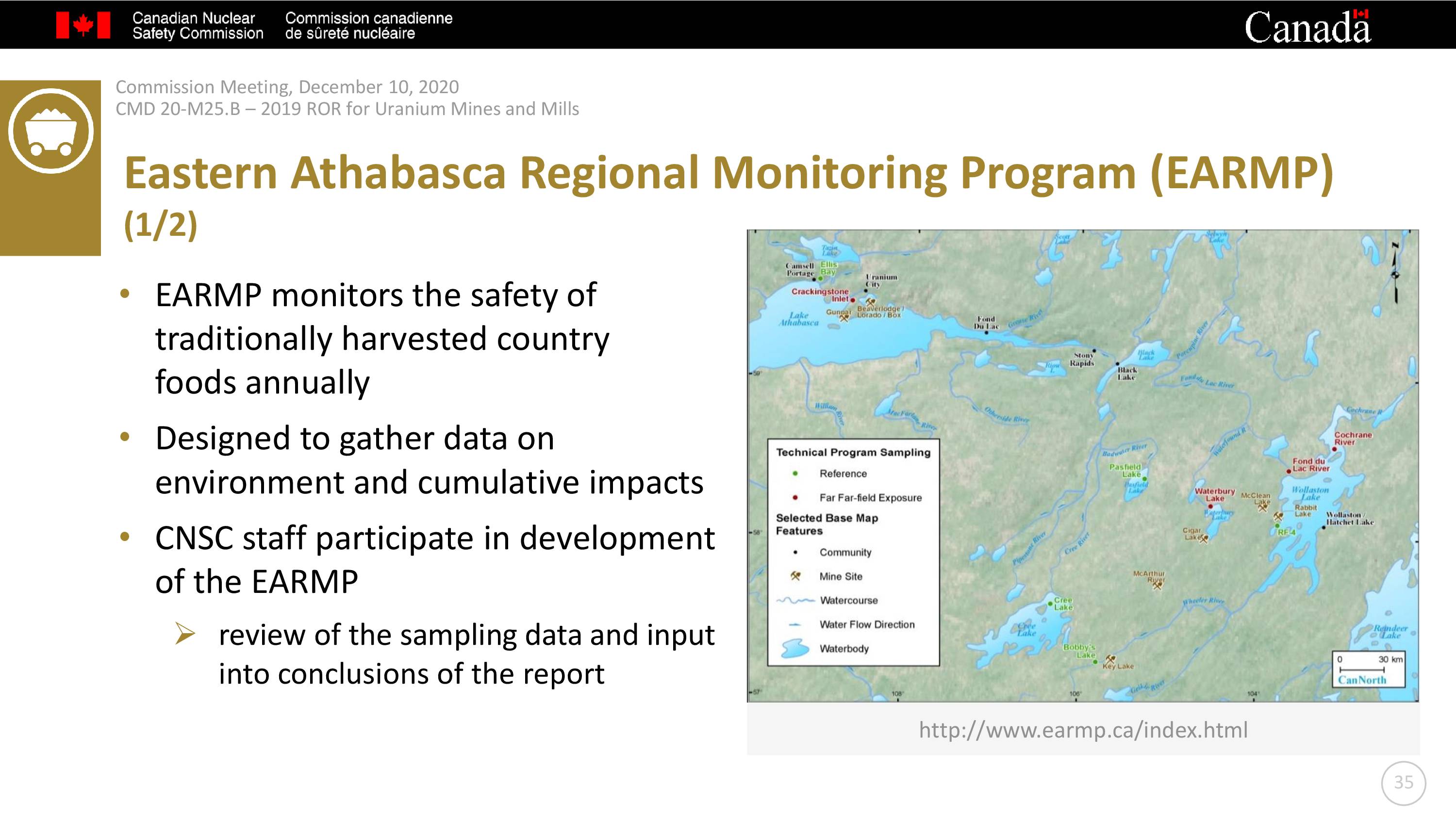Screen dimensions: 1456x819
Task: Click 'Selected Base Map Features' legend heading
Action: coord(827,524)
